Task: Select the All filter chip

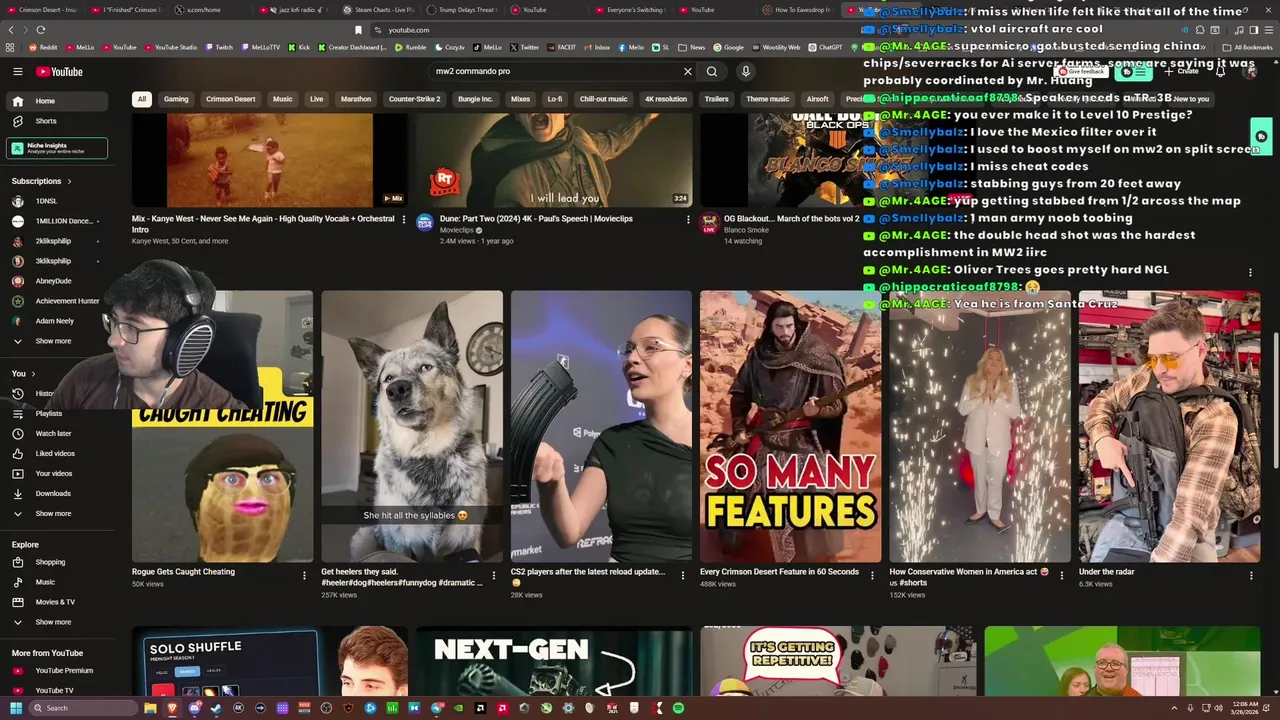Action: pos(142,99)
